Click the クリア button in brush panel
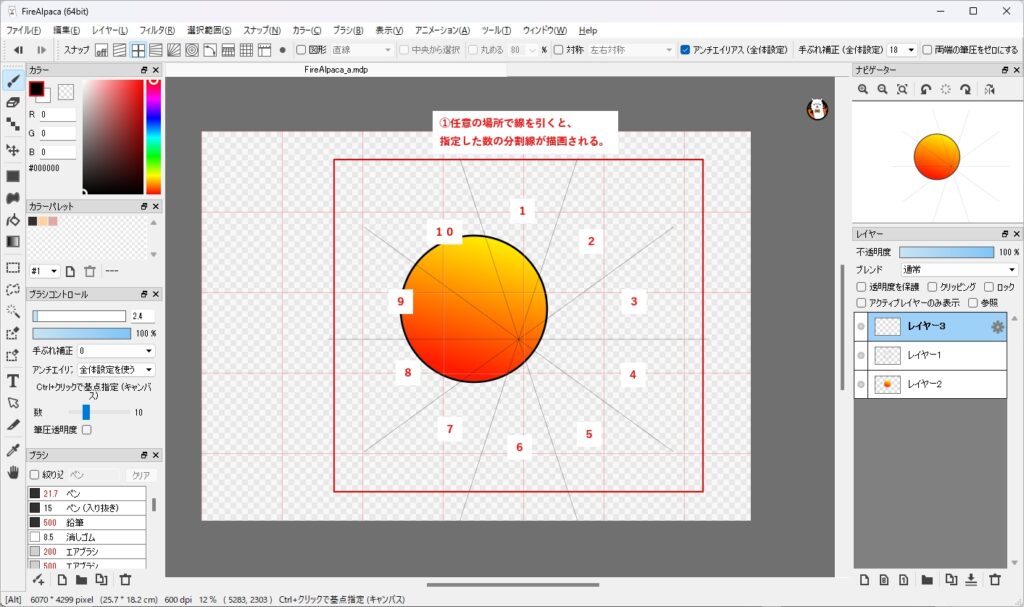1024x607 pixels. [x=141, y=475]
